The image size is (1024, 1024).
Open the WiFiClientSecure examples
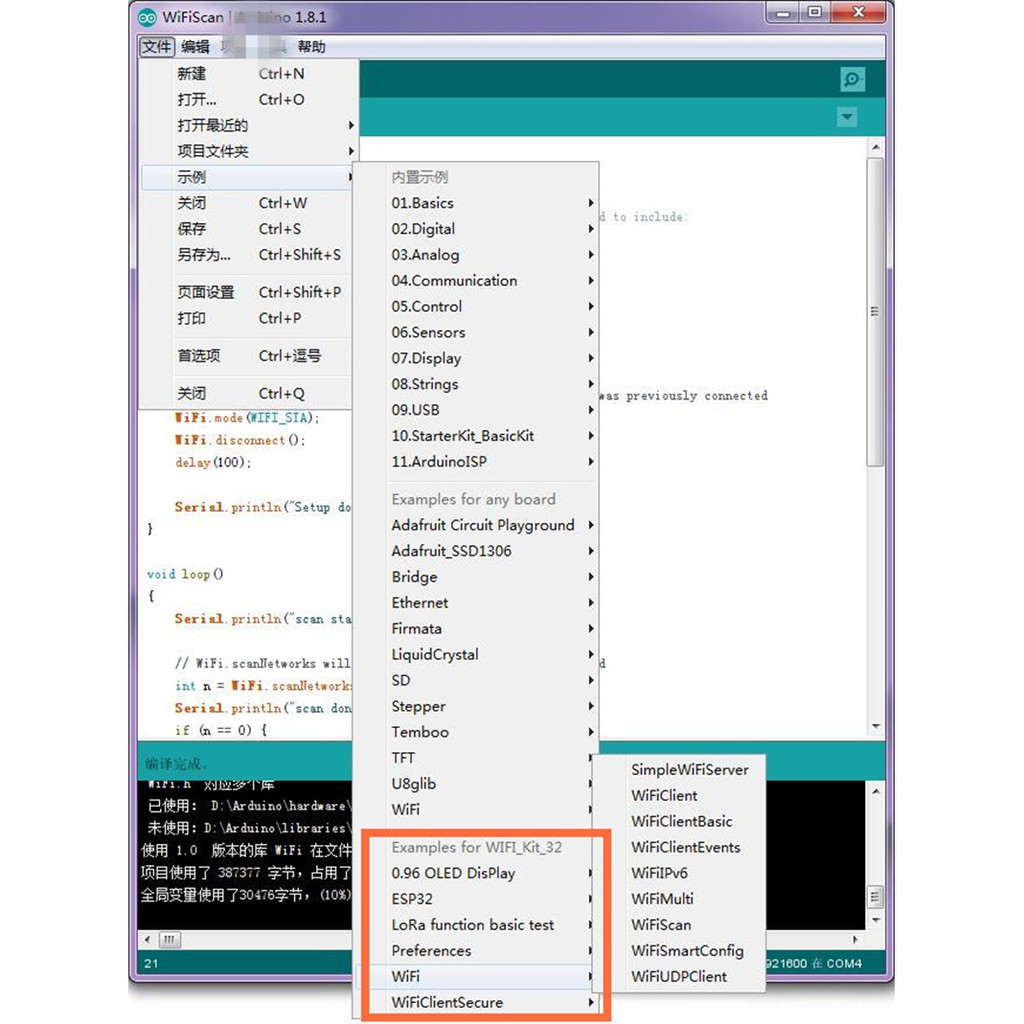click(x=448, y=1002)
